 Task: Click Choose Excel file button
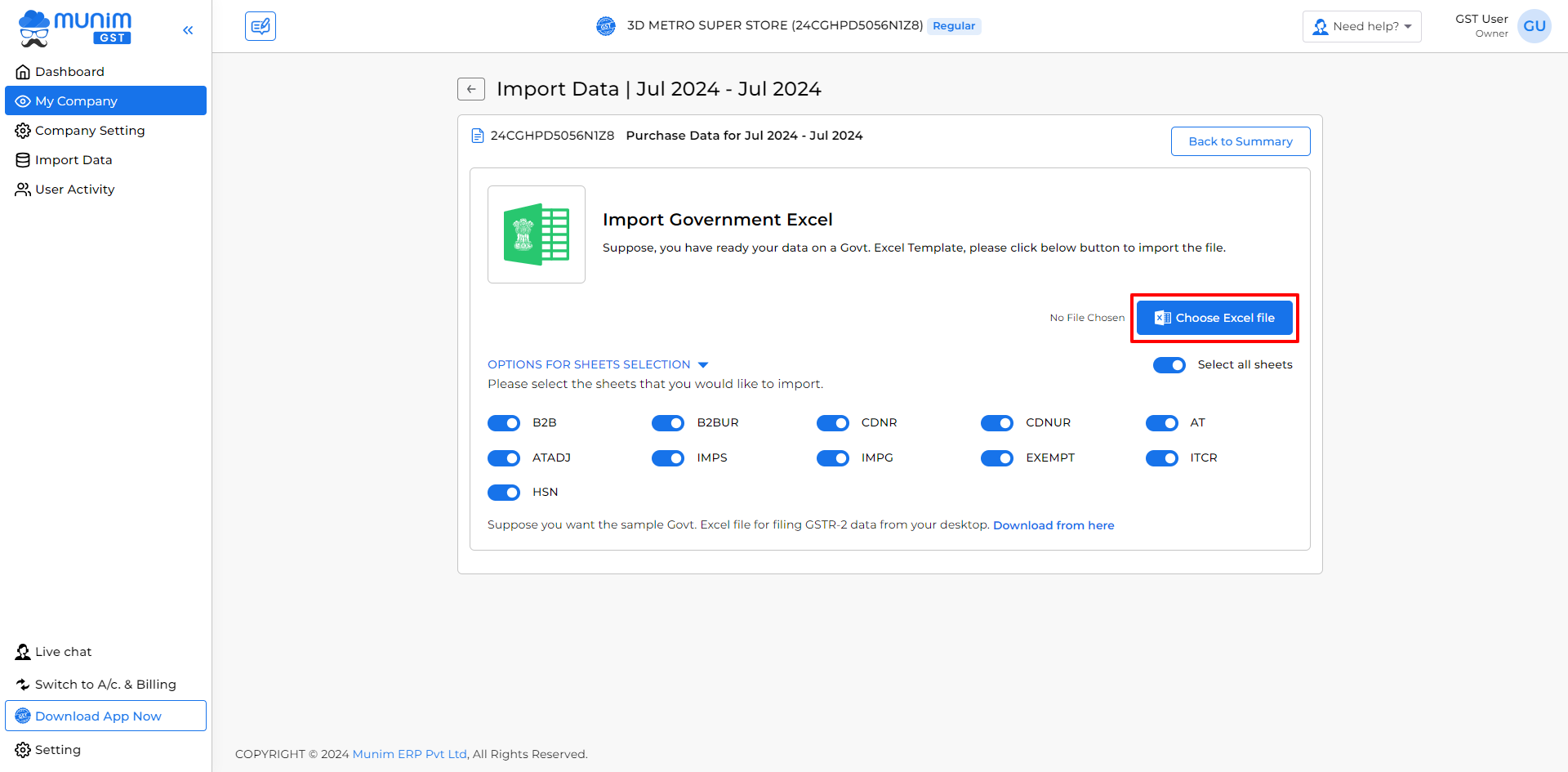(x=1214, y=318)
